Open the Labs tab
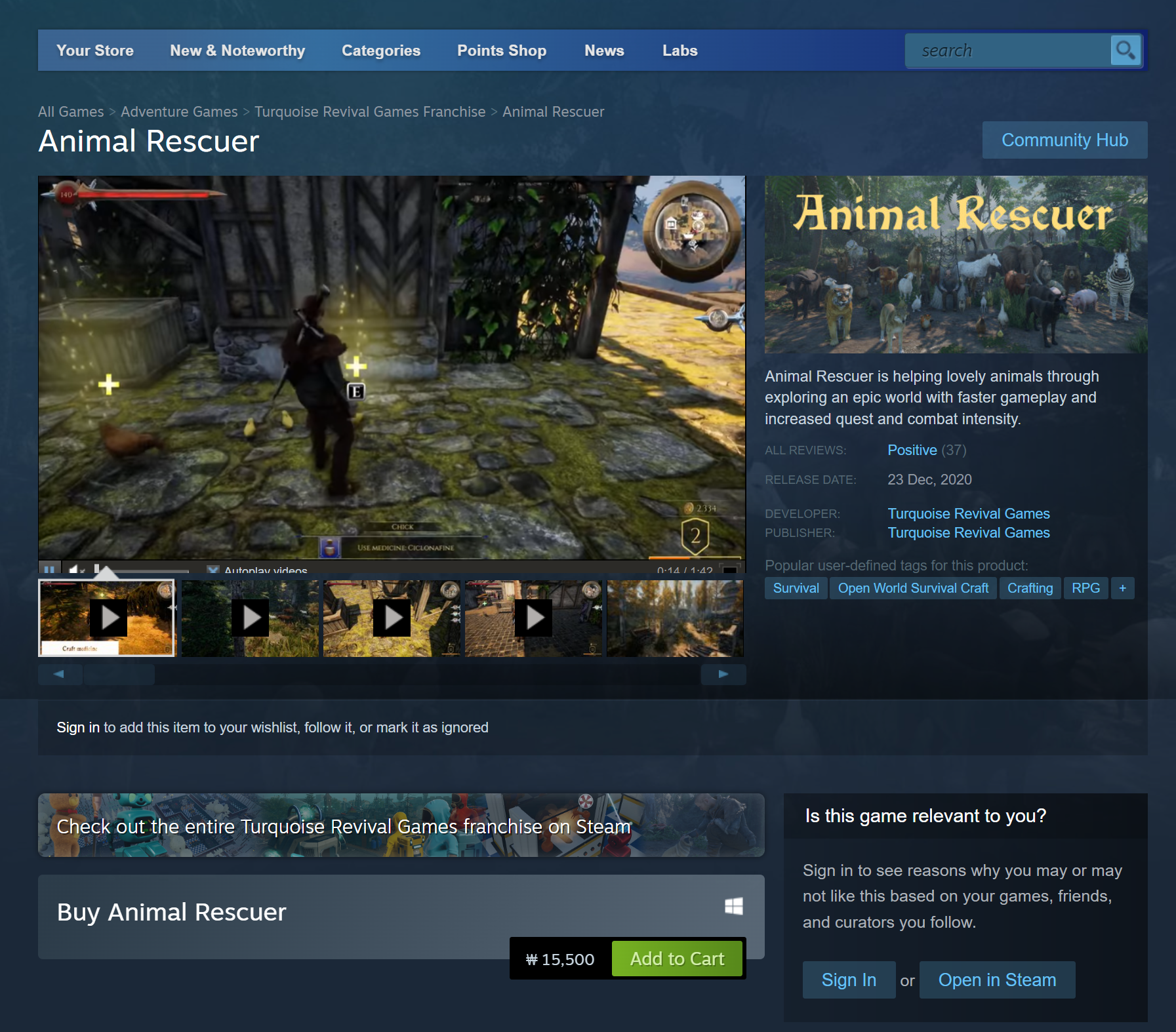1176x1032 pixels. click(x=680, y=50)
